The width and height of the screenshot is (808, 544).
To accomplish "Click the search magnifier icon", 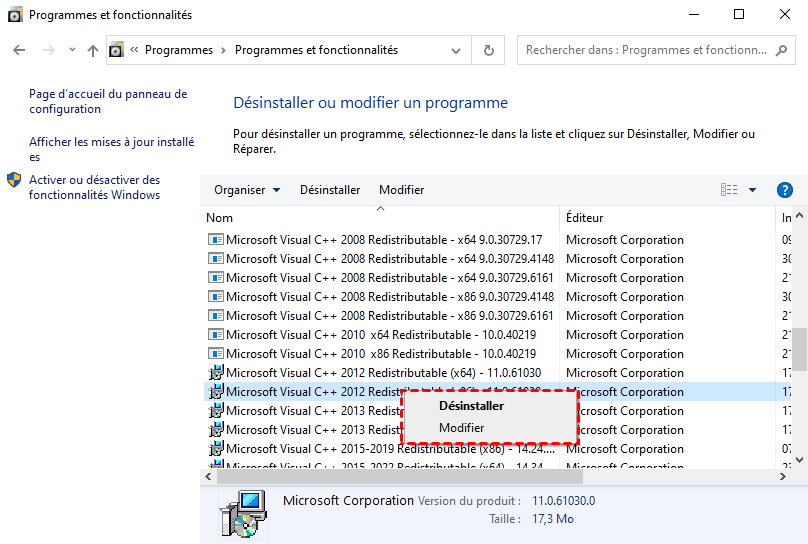I will (x=781, y=50).
